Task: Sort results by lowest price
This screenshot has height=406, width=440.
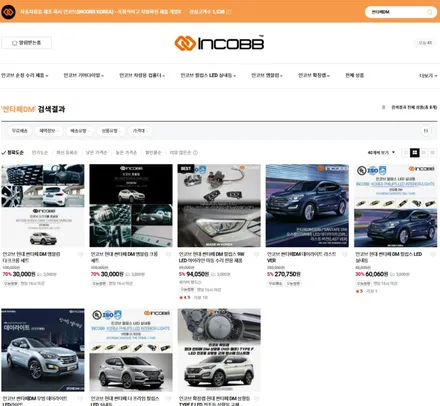Action: (96, 153)
